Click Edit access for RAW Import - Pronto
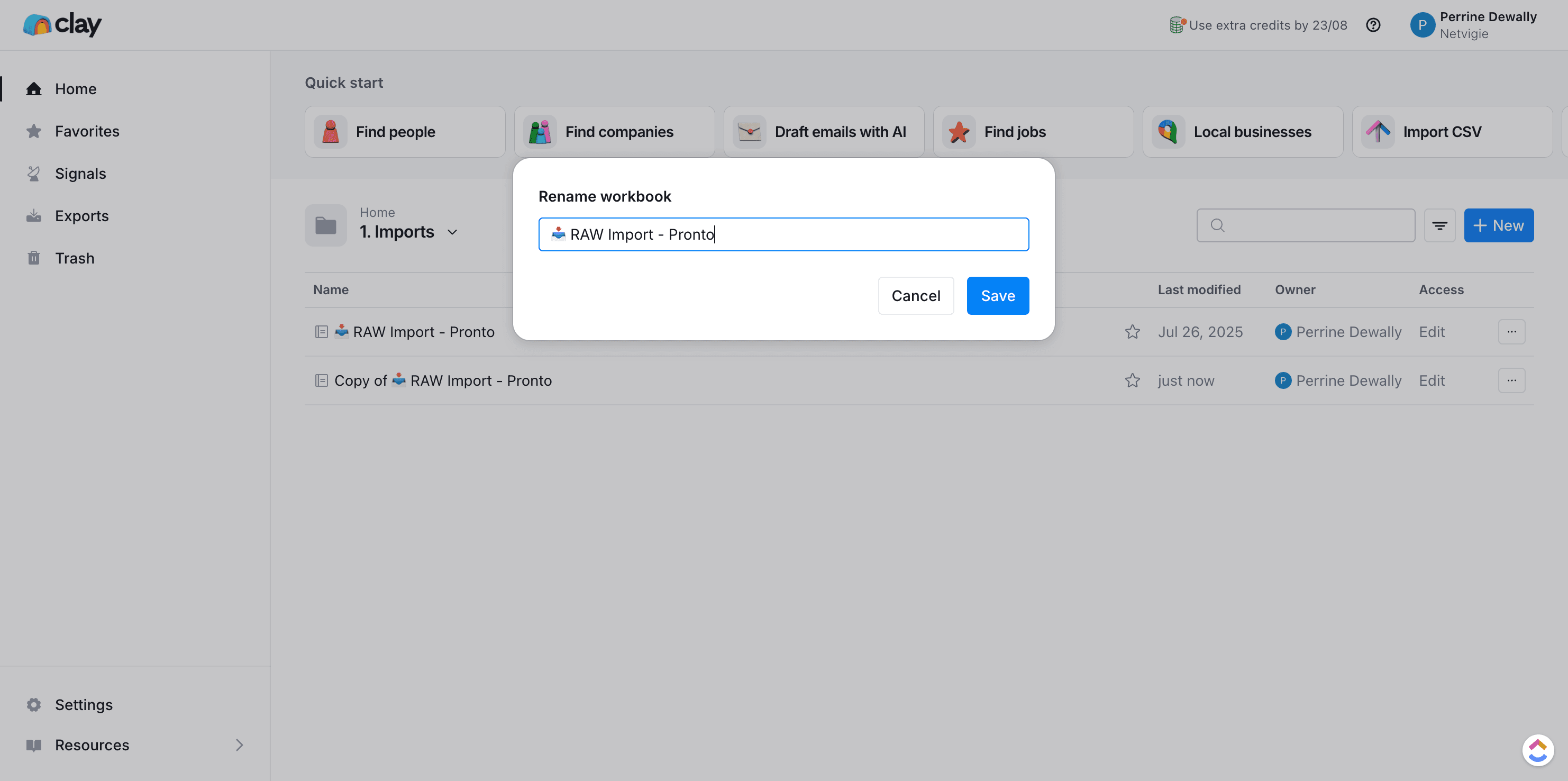 pyautogui.click(x=1432, y=332)
